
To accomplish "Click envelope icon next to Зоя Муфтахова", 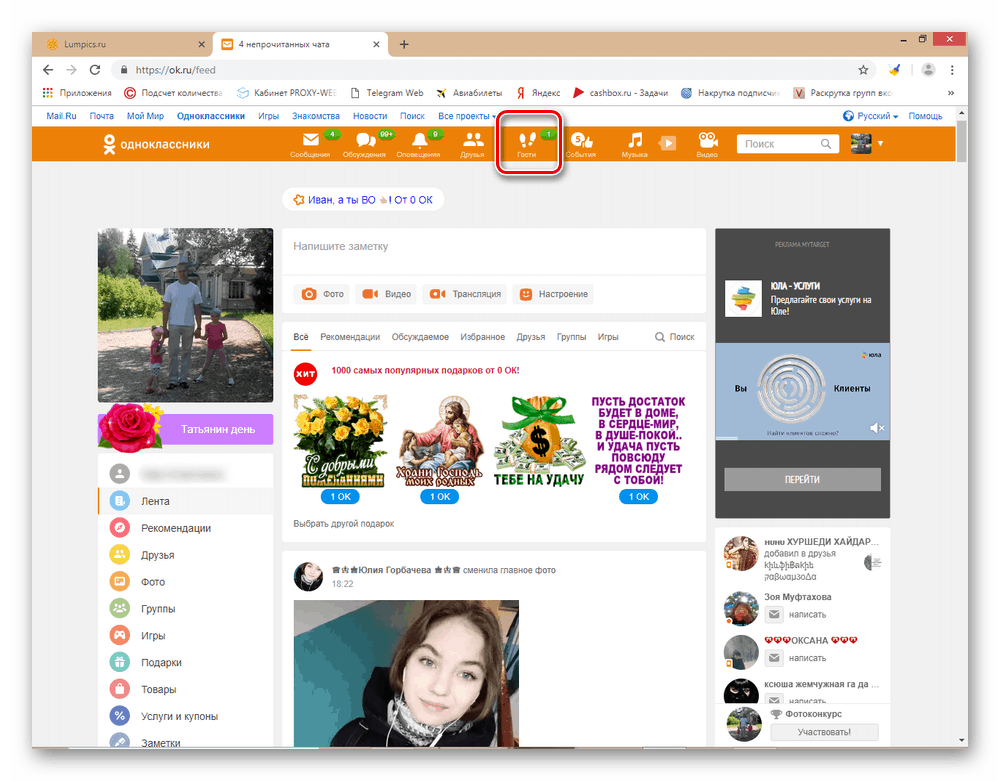I will tap(774, 615).
